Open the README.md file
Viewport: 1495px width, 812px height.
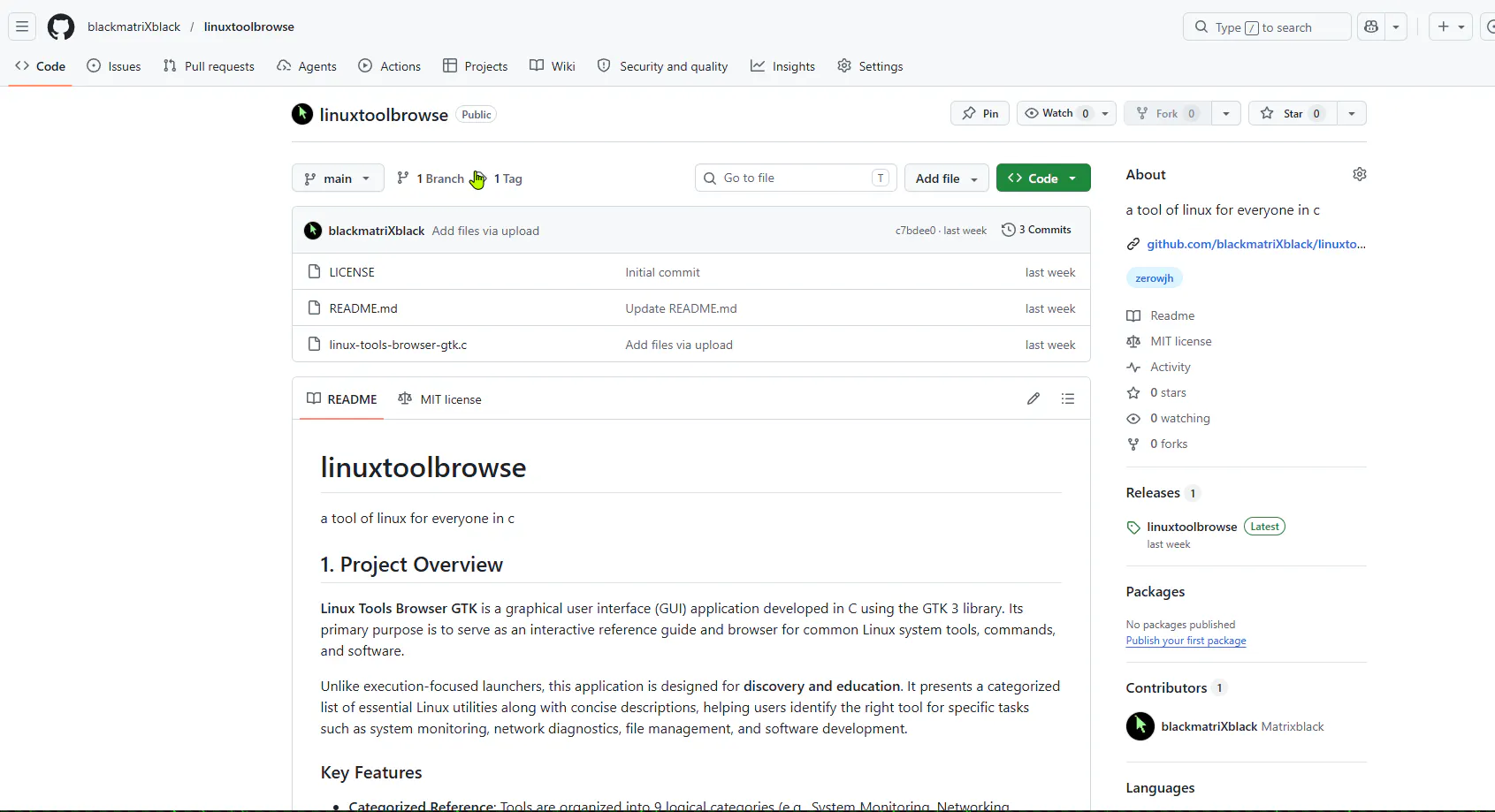(363, 308)
